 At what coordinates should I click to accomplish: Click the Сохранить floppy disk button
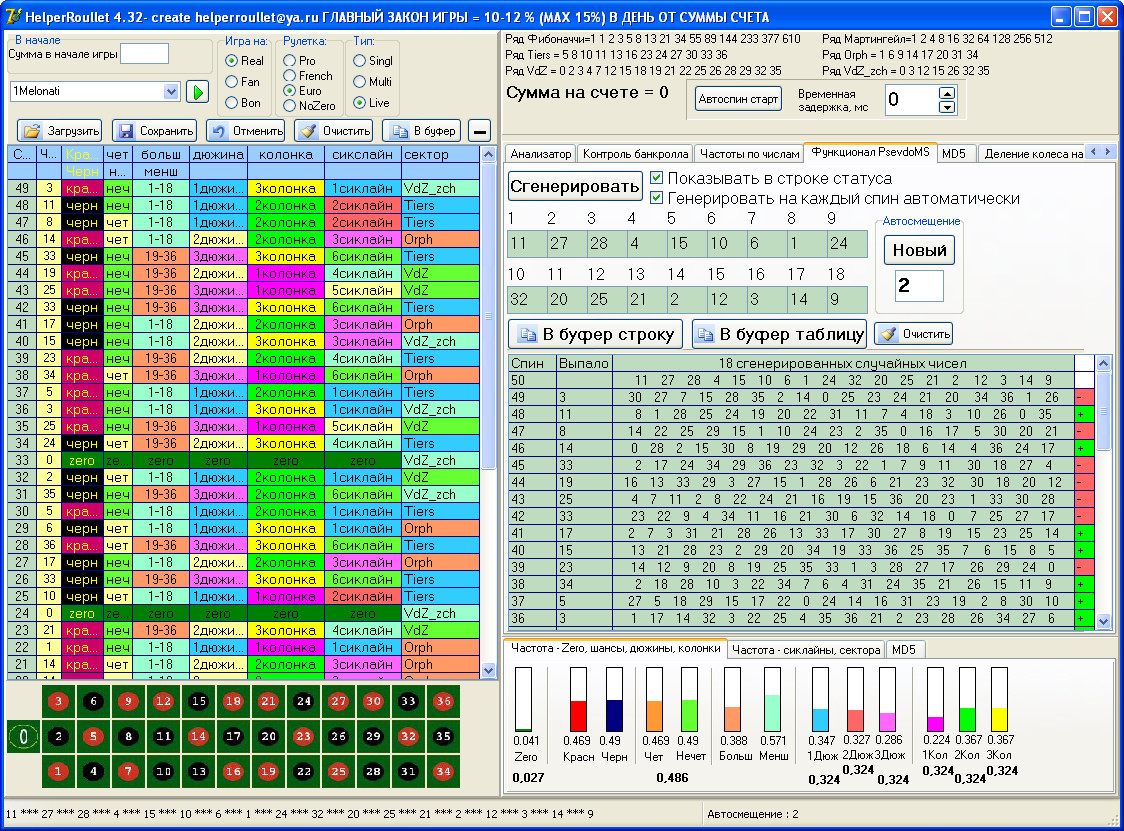click(154, 131)
